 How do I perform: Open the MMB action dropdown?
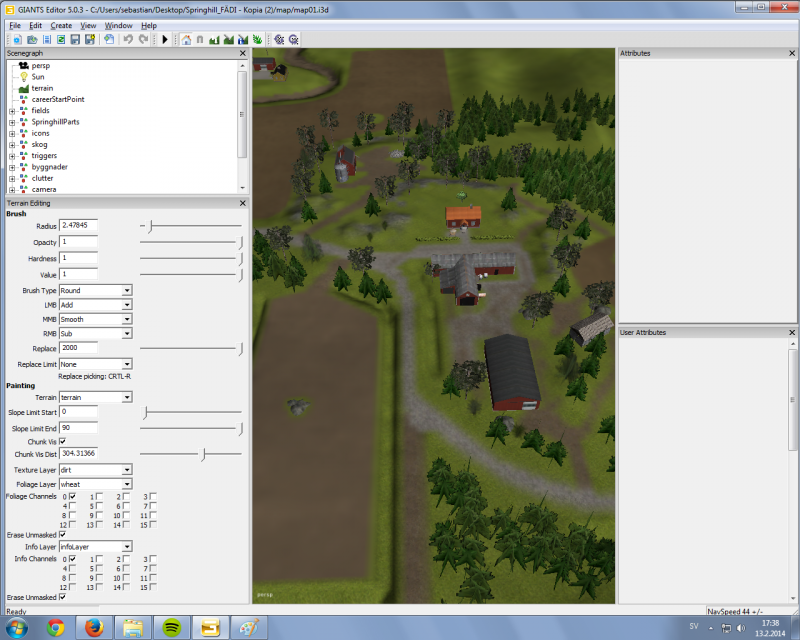pyautogui.click(x=127, y=319)
